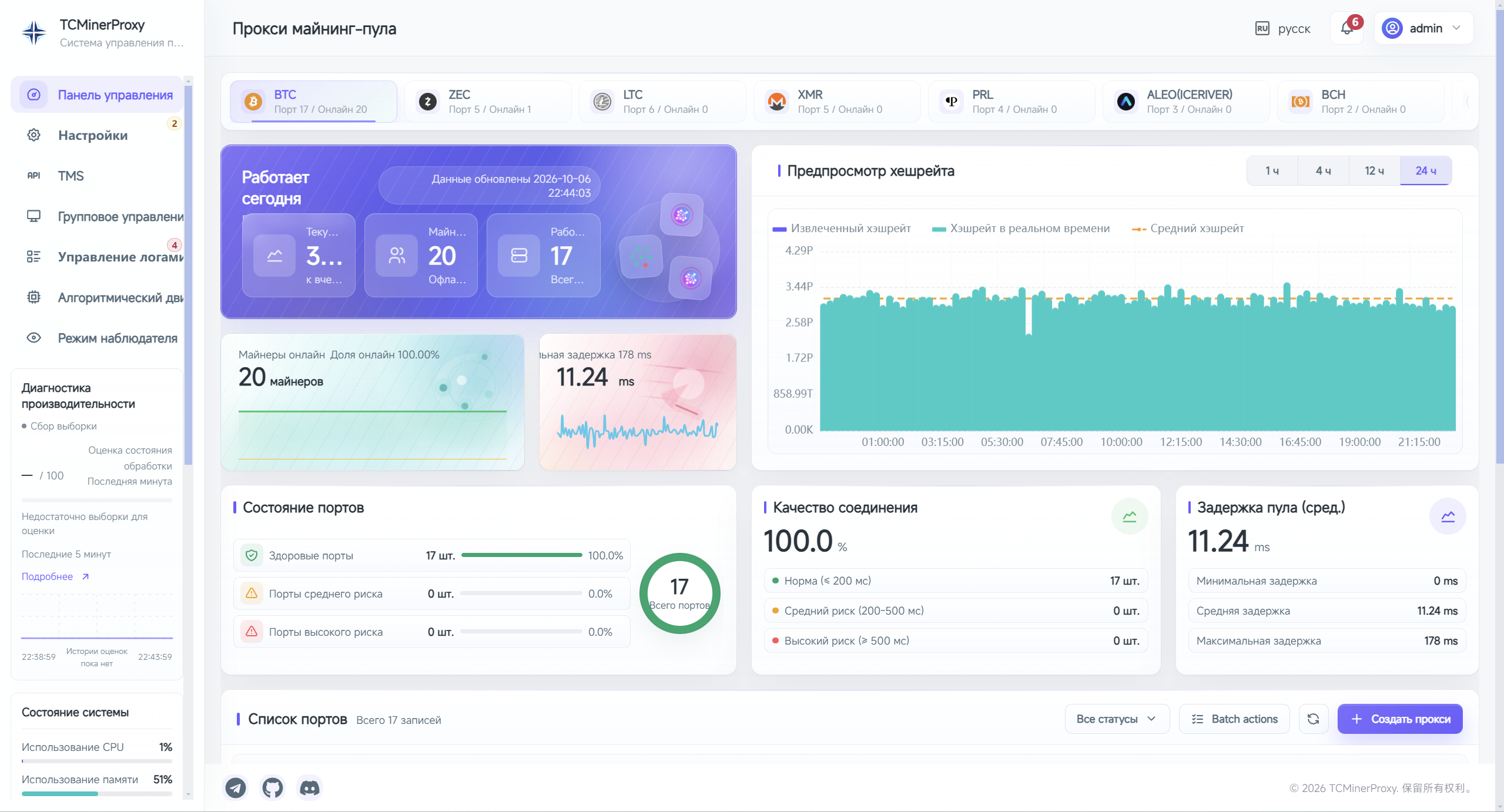This screenshot has width=1504, height=812.
Task: Click the TCMinerProxy logo
Action: click(x=34, y=32)
